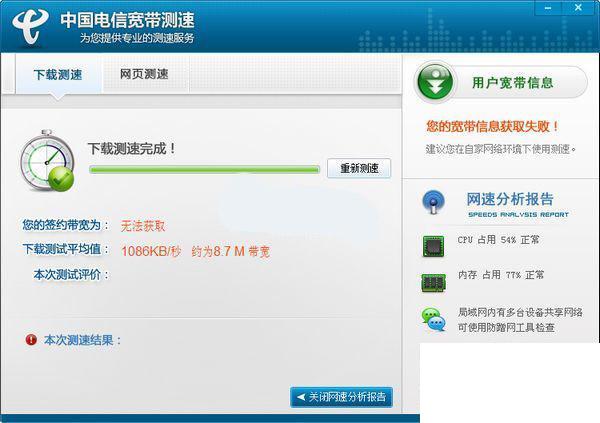This screenshot has width=600, height=423.
Task: Click the 1086KB/秒 average speed value
Action: (151, 251)
